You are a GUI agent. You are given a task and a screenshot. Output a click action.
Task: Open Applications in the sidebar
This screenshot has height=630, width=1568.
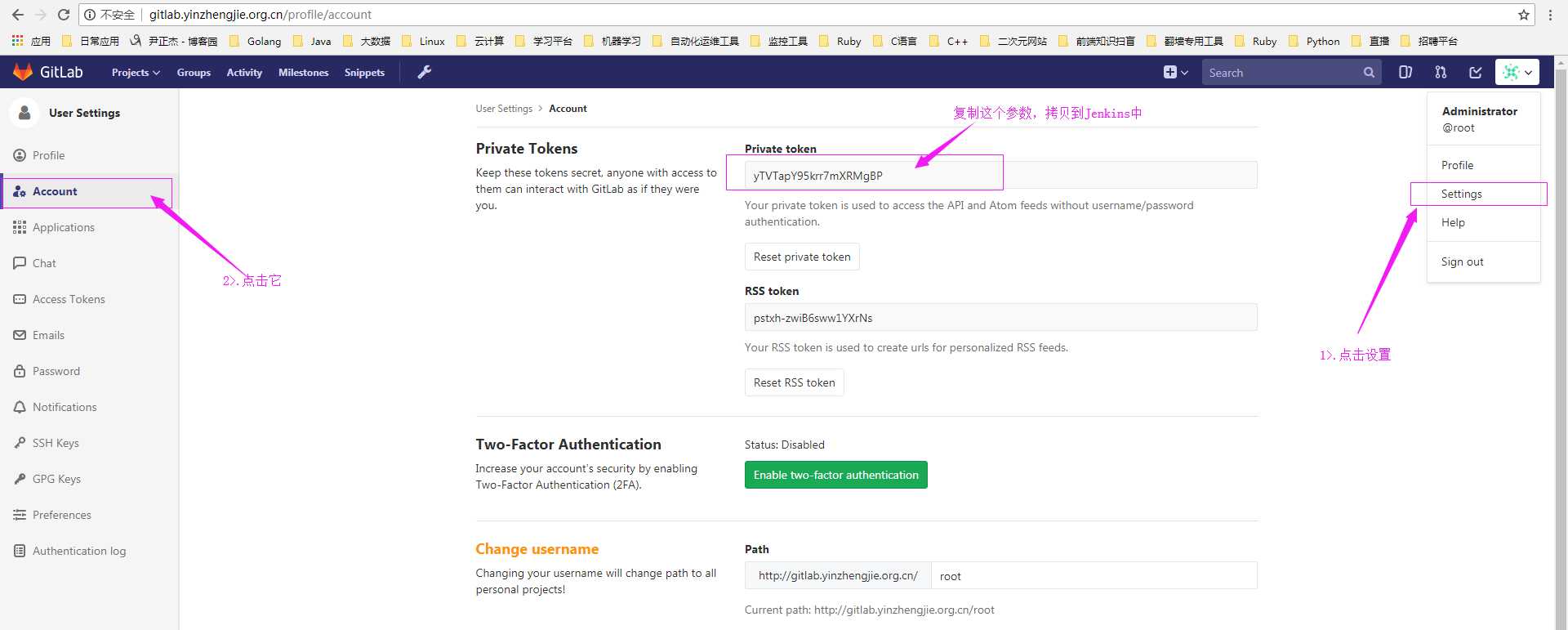[89, 227]
